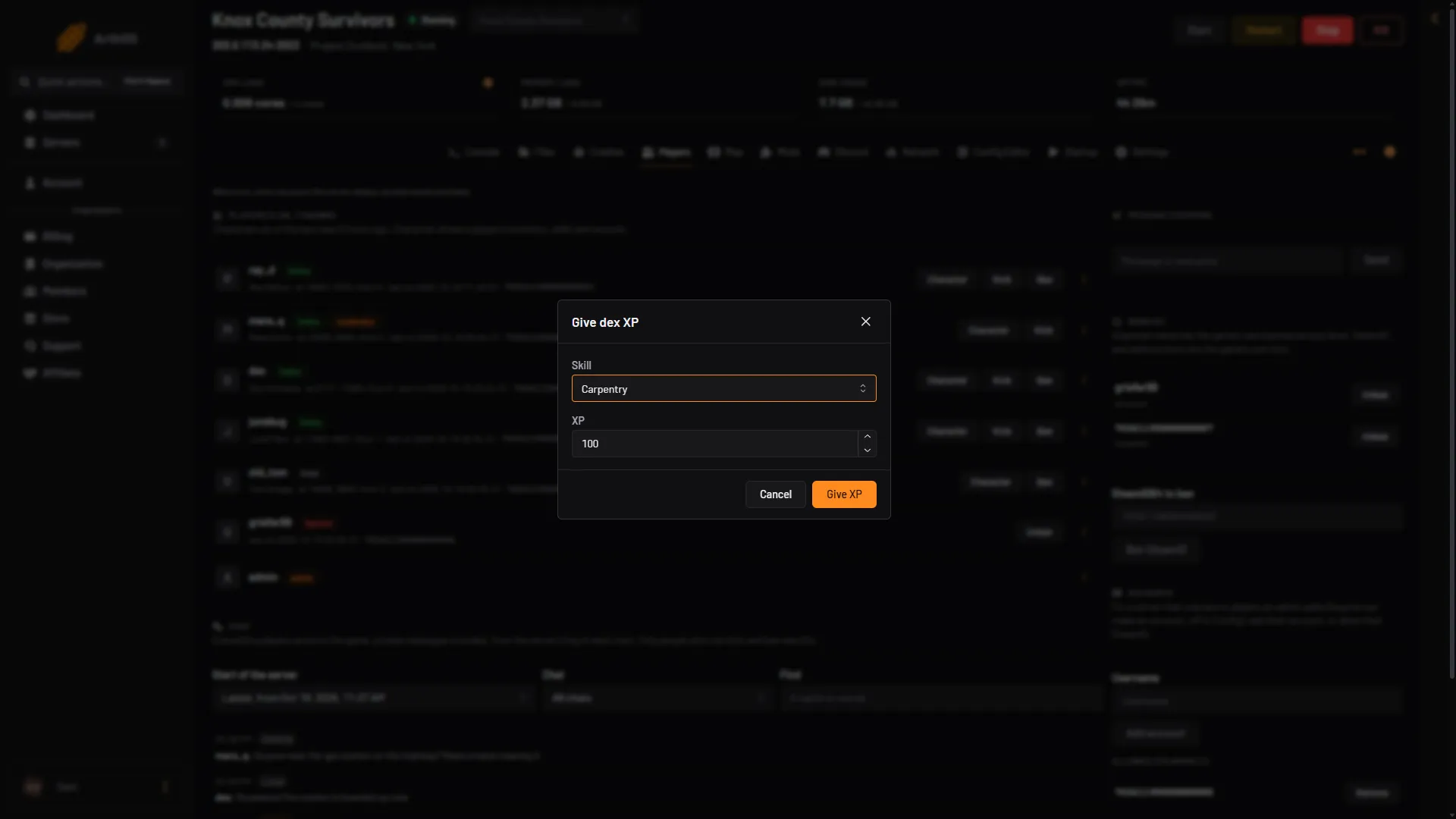Open the Skill dropdown showing Carpentry
The image size is (1456, 819).
coord(723,388)
